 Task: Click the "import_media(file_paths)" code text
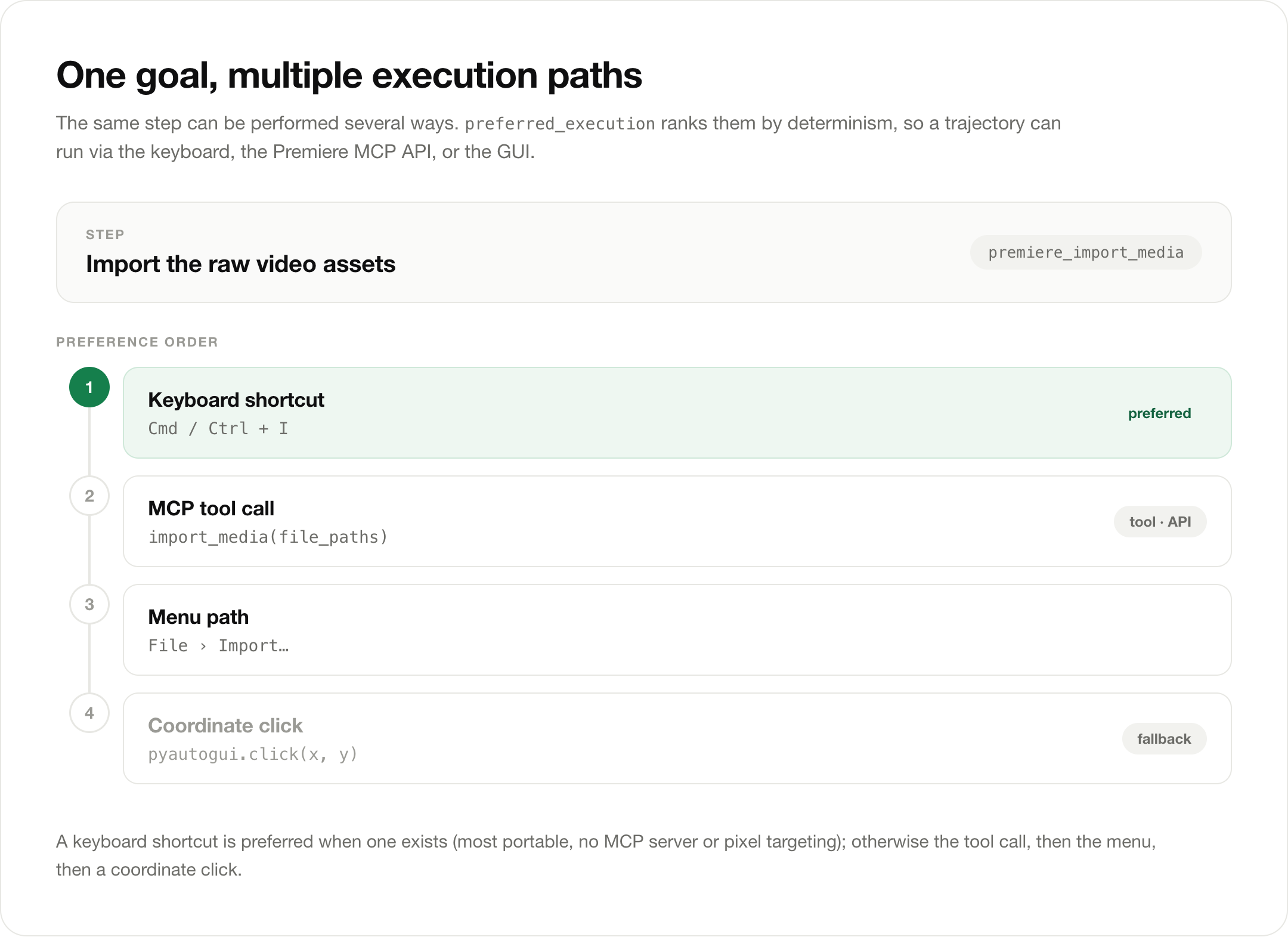point(268,537)
